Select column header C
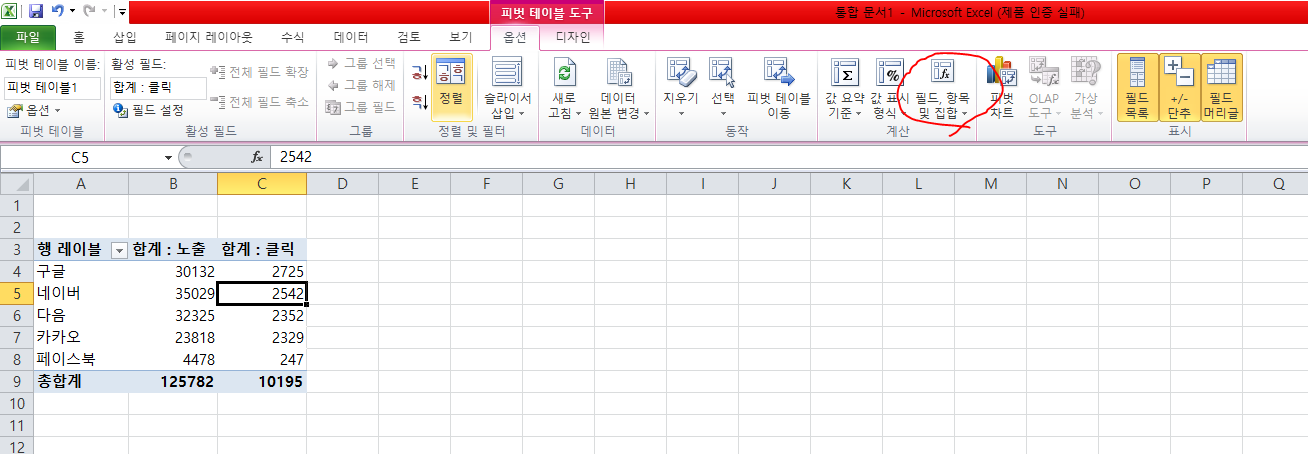 click(262, 184)
